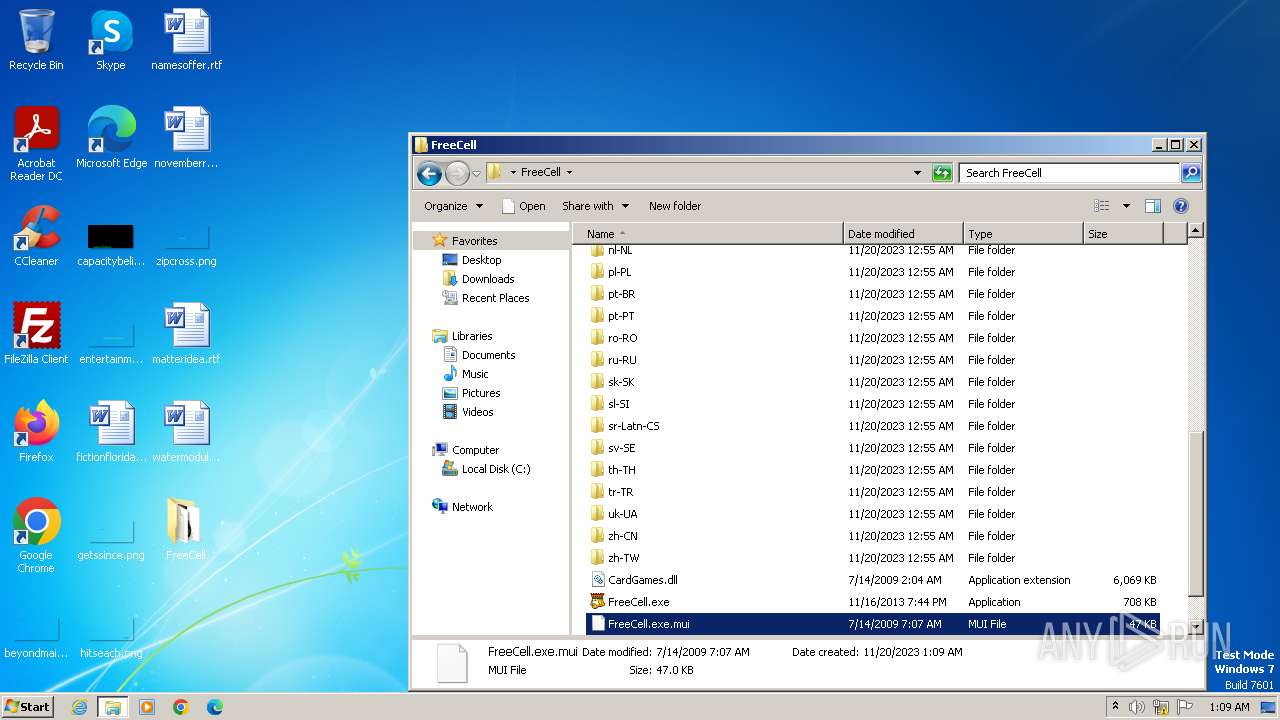1280x720 pixels.
Task: Click the volume speaker tray icon
Action: (1138, 707)
